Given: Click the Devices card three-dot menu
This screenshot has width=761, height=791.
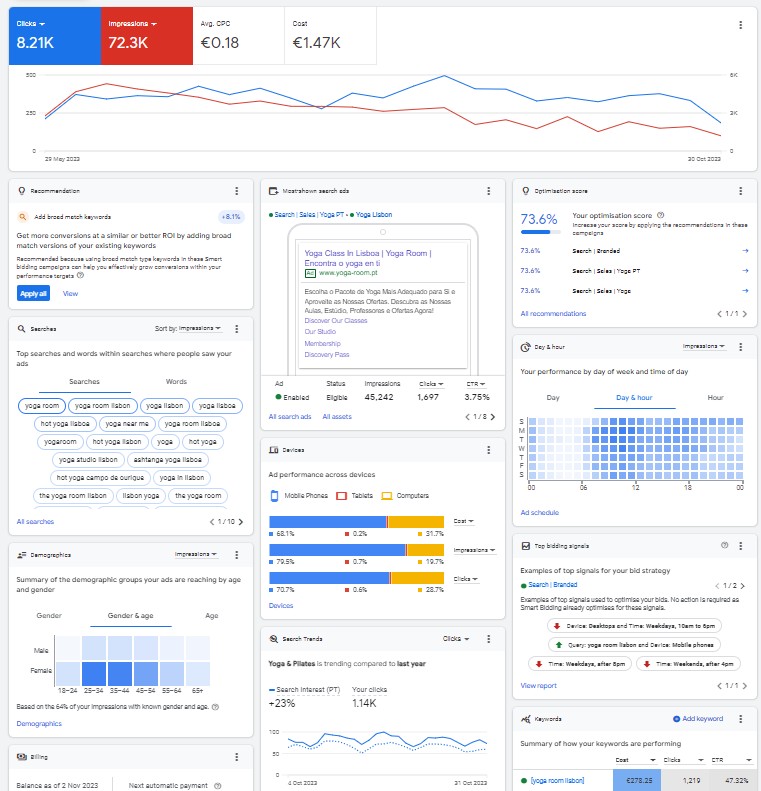Looking at the screenshot, I should (488, 451).
